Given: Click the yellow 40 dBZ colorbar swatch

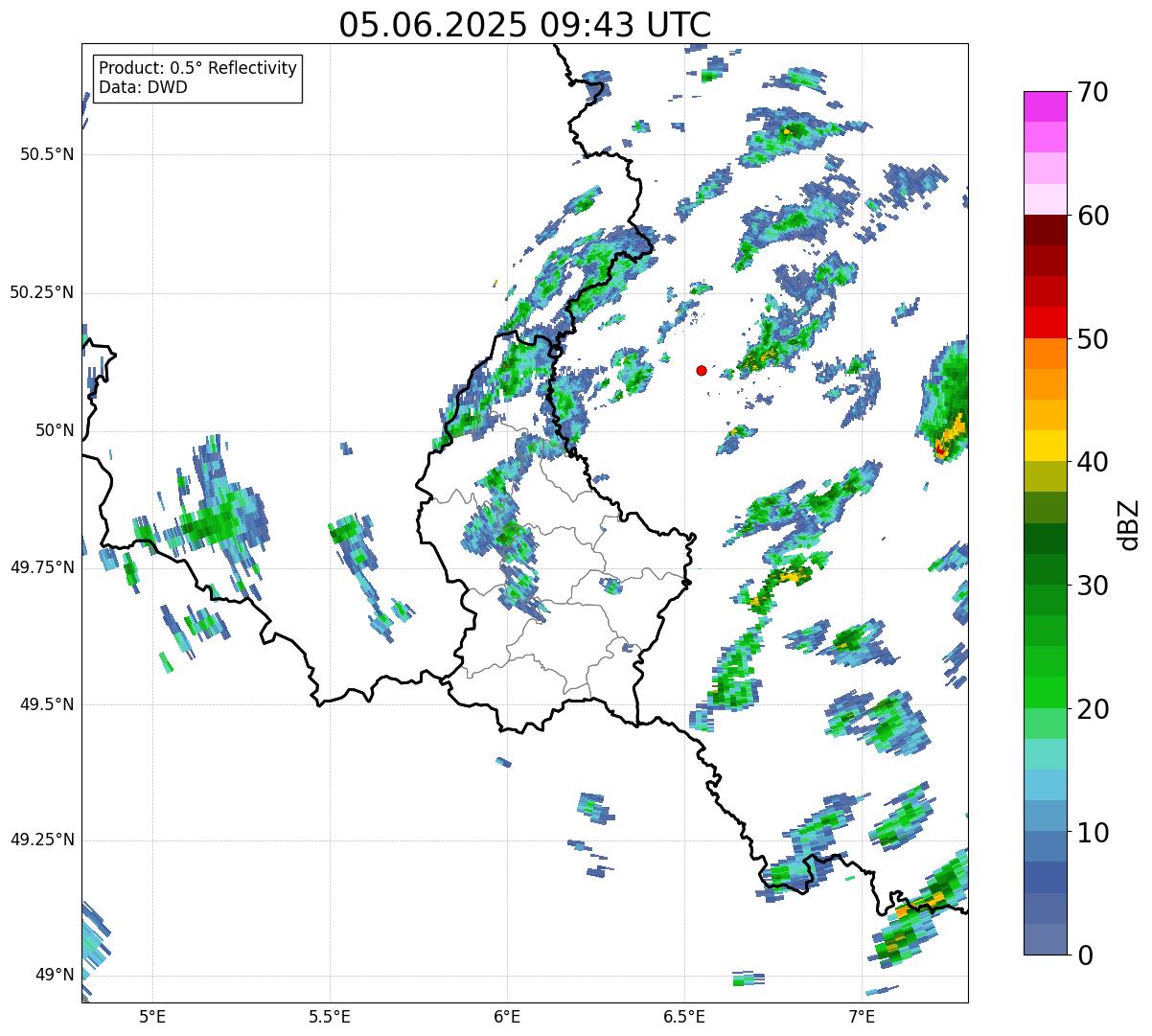Looking at the screenshot, I should click(1046, 446).
